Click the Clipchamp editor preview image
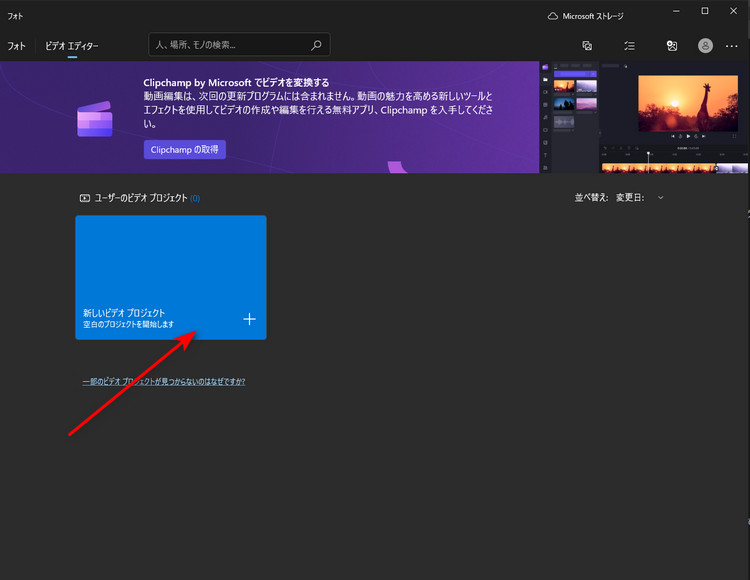Viewport: 750px width, 580px height. point(644,117)
